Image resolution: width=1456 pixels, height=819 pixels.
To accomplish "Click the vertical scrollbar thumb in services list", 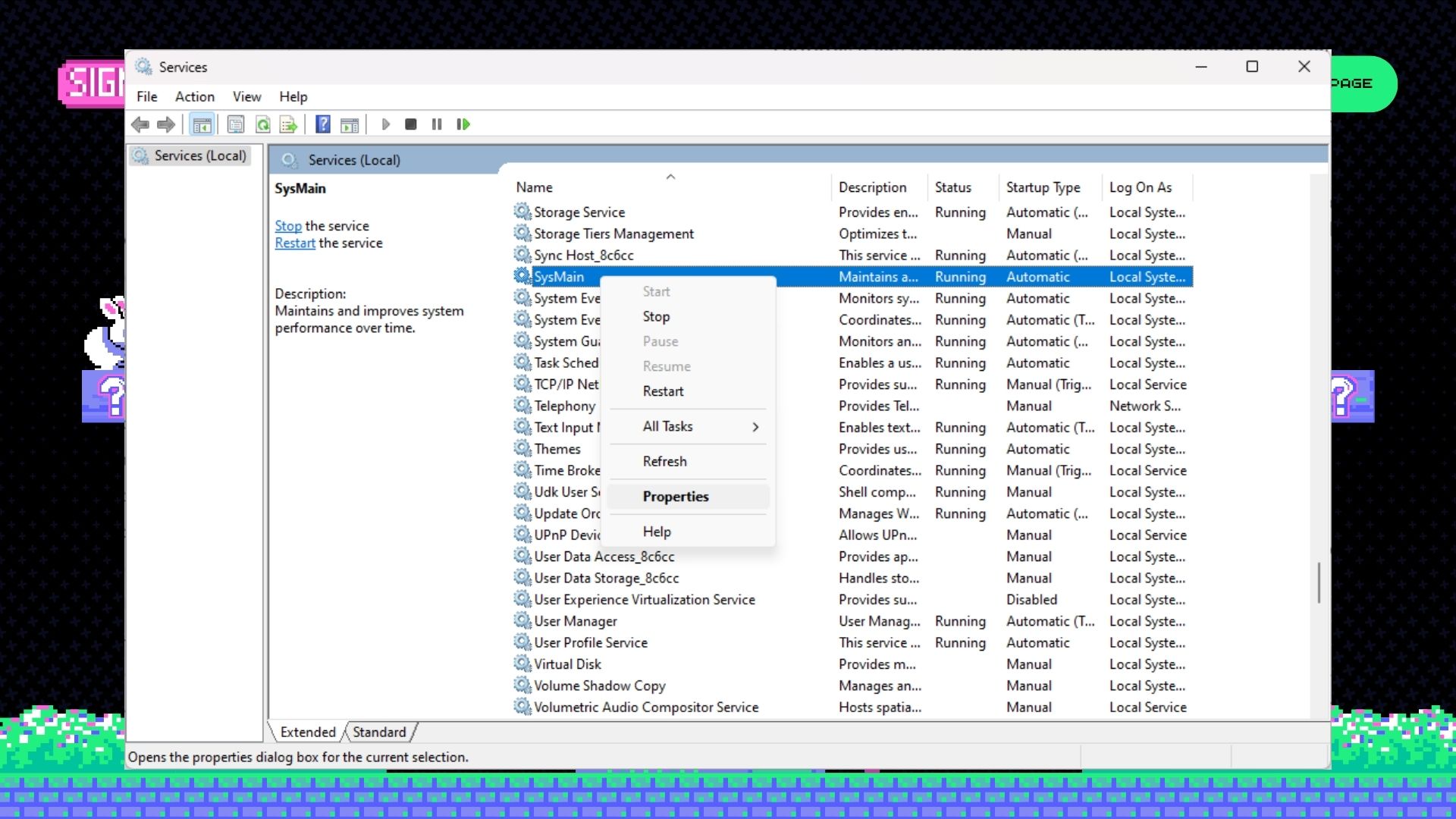I will 1319,582.
